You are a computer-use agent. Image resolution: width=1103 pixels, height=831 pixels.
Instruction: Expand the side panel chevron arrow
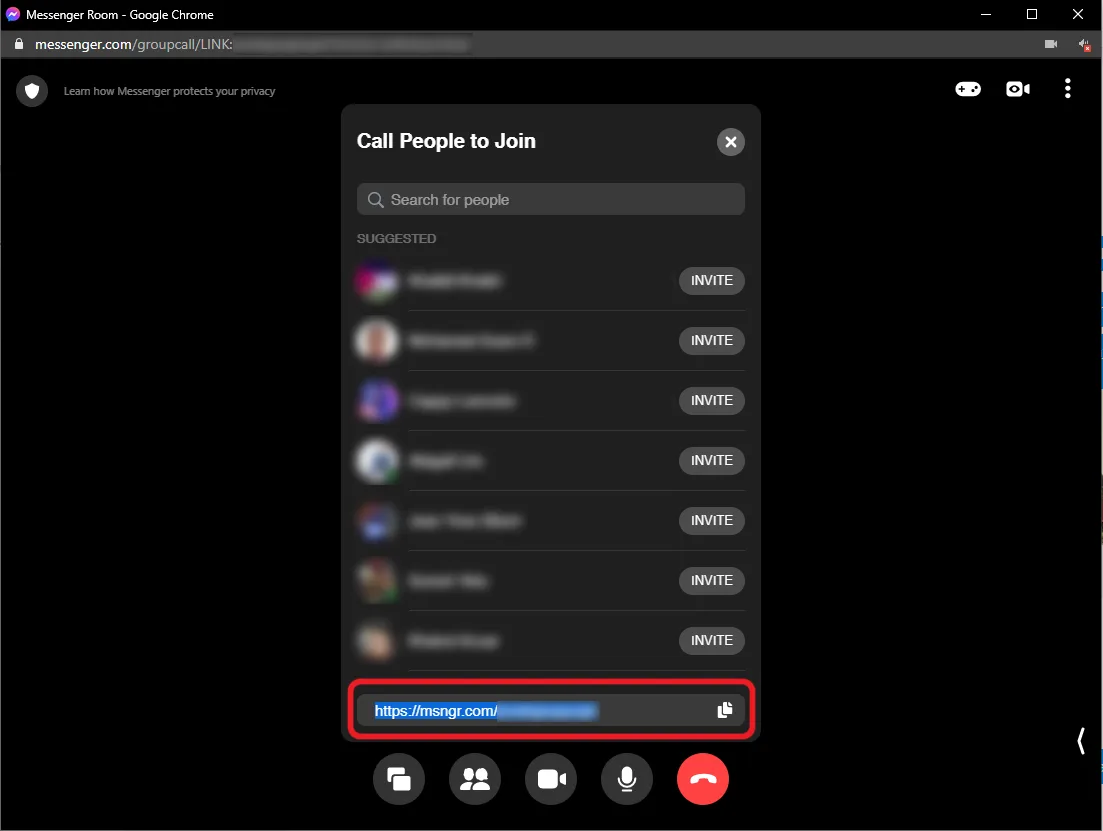(1081, 741)
